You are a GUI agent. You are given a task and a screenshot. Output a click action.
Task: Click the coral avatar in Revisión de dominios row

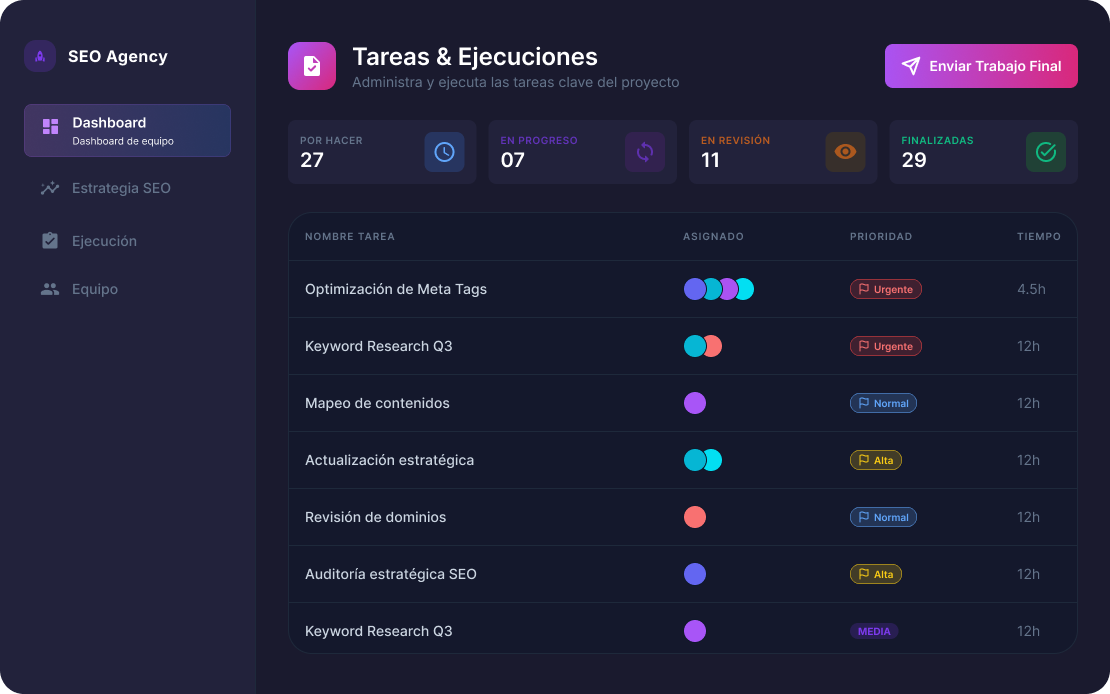pyautogui.click(x=695, y=517)
